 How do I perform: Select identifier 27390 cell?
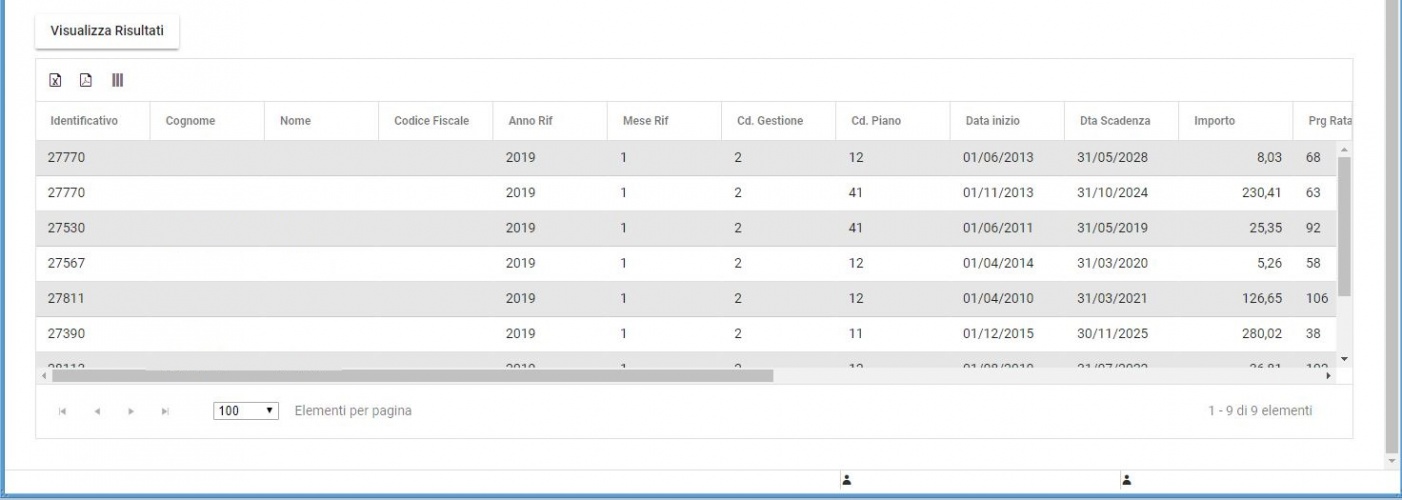(x=65, y=334)
